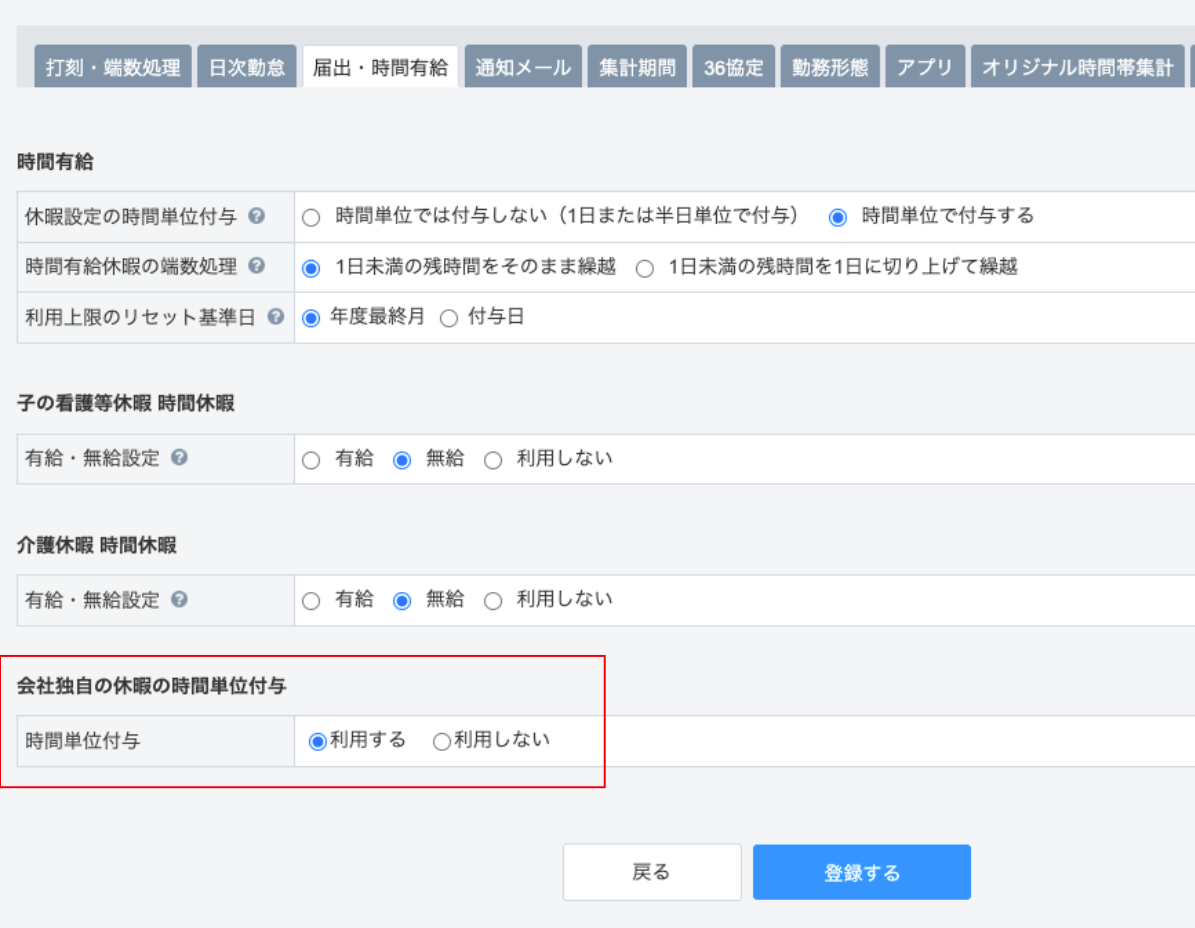
Task: Open the 打刻・端数処理 tab
Action: pos(113,68)
